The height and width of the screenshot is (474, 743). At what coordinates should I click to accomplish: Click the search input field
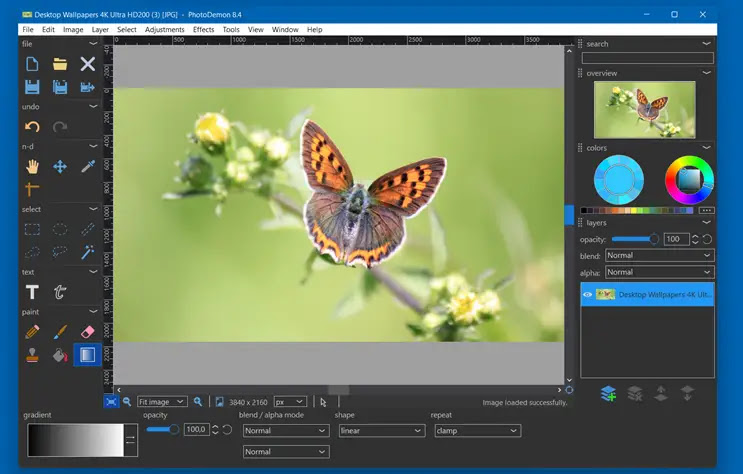647,58
